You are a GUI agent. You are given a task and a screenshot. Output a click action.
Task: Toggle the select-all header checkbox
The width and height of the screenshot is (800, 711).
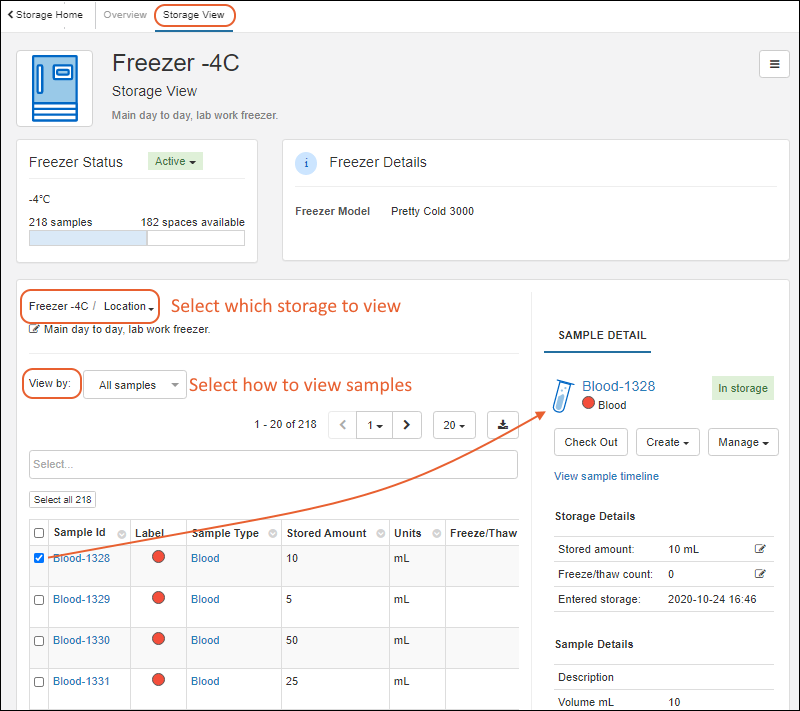39,533
